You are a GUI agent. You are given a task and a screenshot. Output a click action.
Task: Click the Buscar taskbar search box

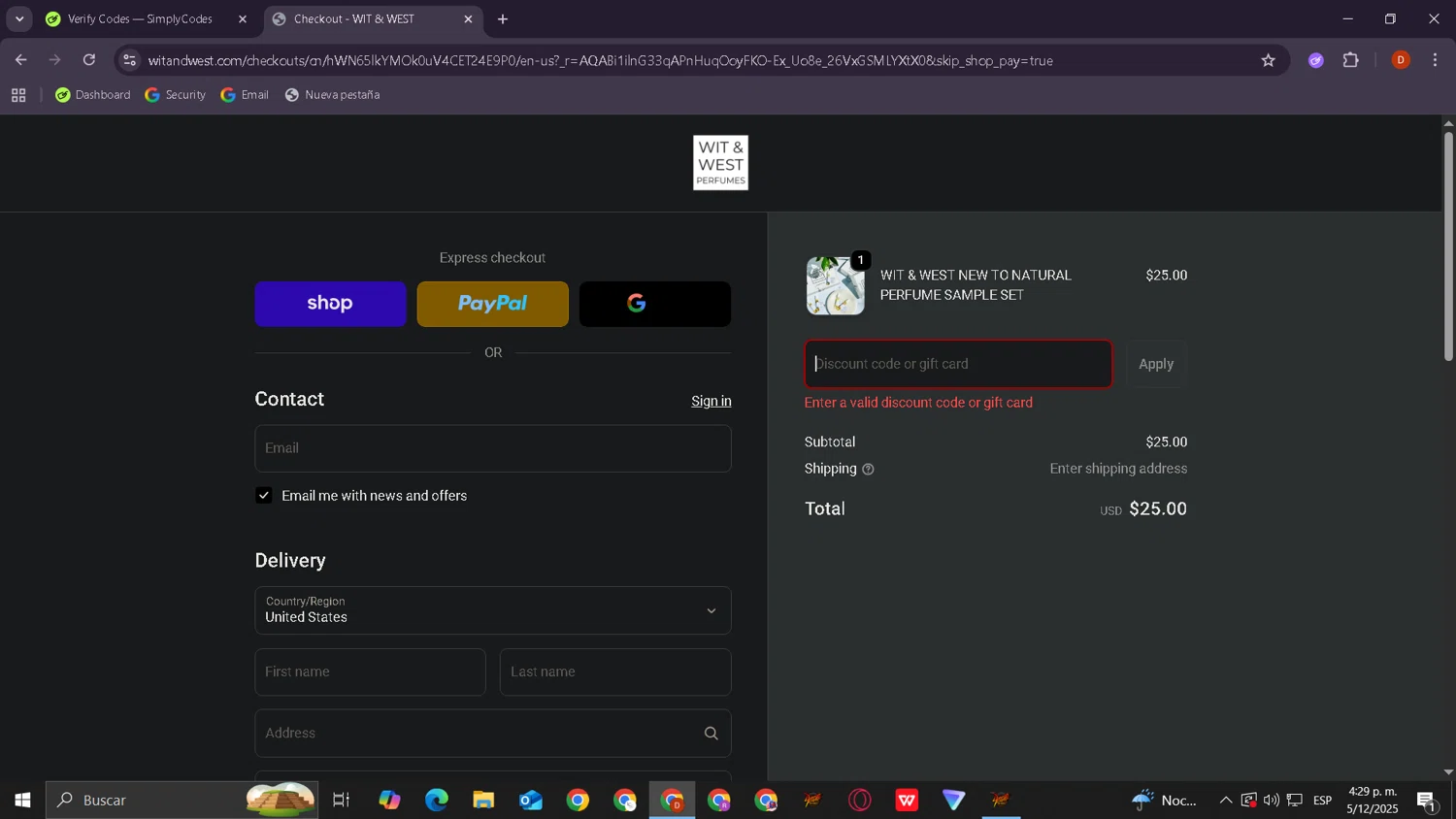(182, 801)
